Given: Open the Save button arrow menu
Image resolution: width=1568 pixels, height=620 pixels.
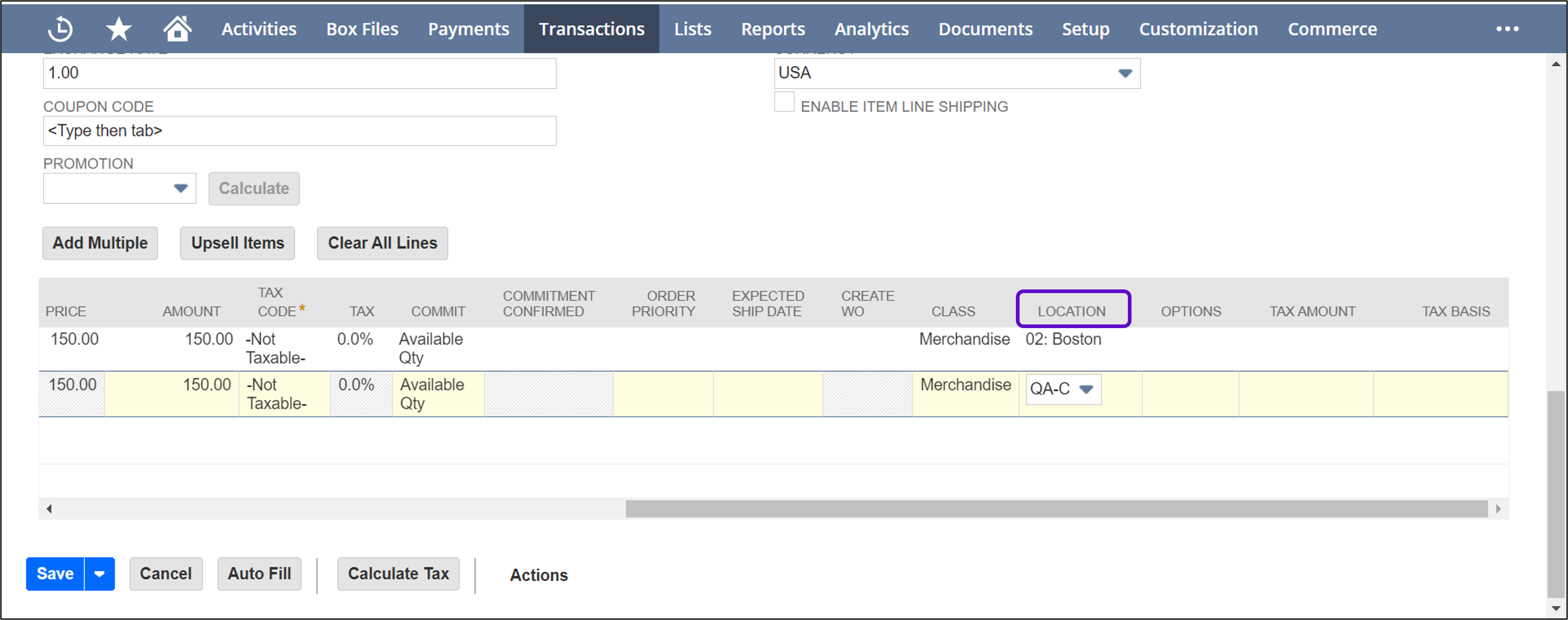Looking at the screenshot, I should click(99, 574).
